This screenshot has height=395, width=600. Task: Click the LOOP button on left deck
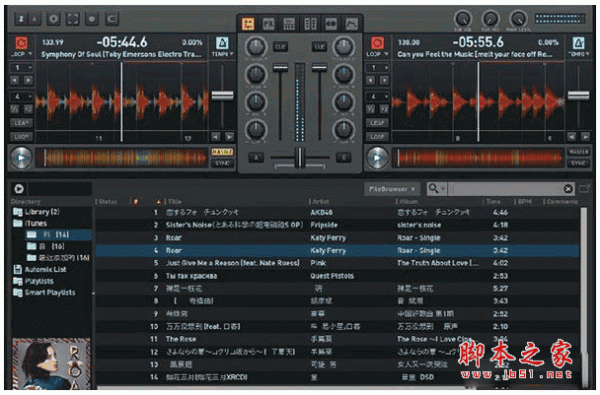(21, 137)
